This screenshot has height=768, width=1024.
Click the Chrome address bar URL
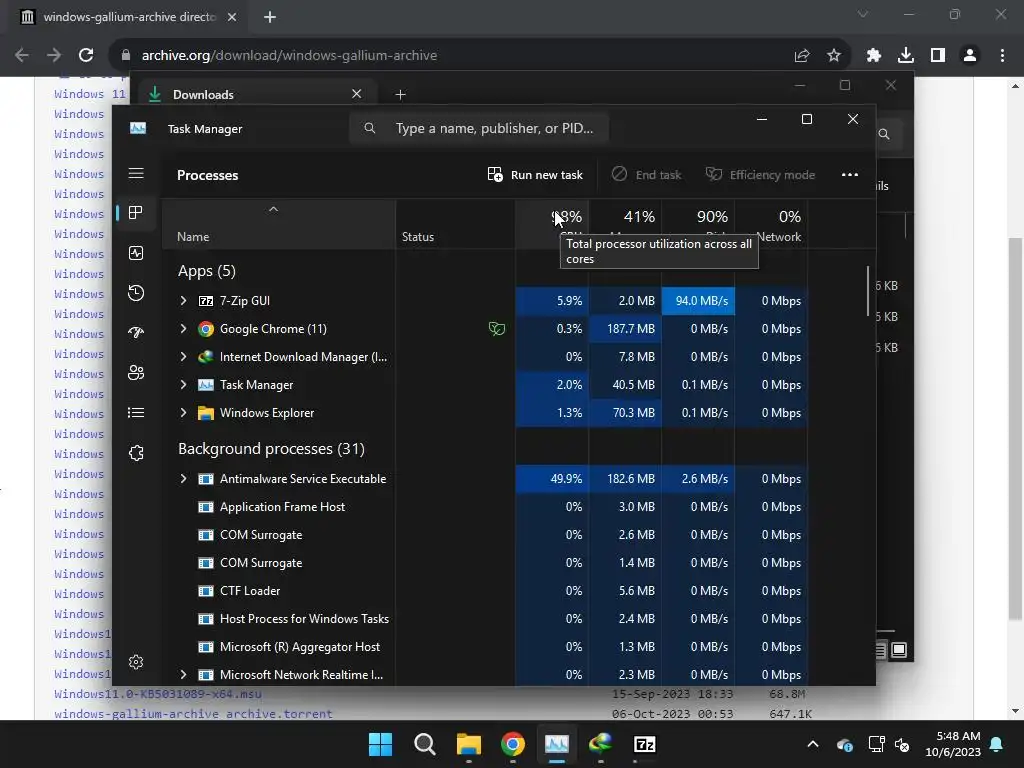pos(289,56)
